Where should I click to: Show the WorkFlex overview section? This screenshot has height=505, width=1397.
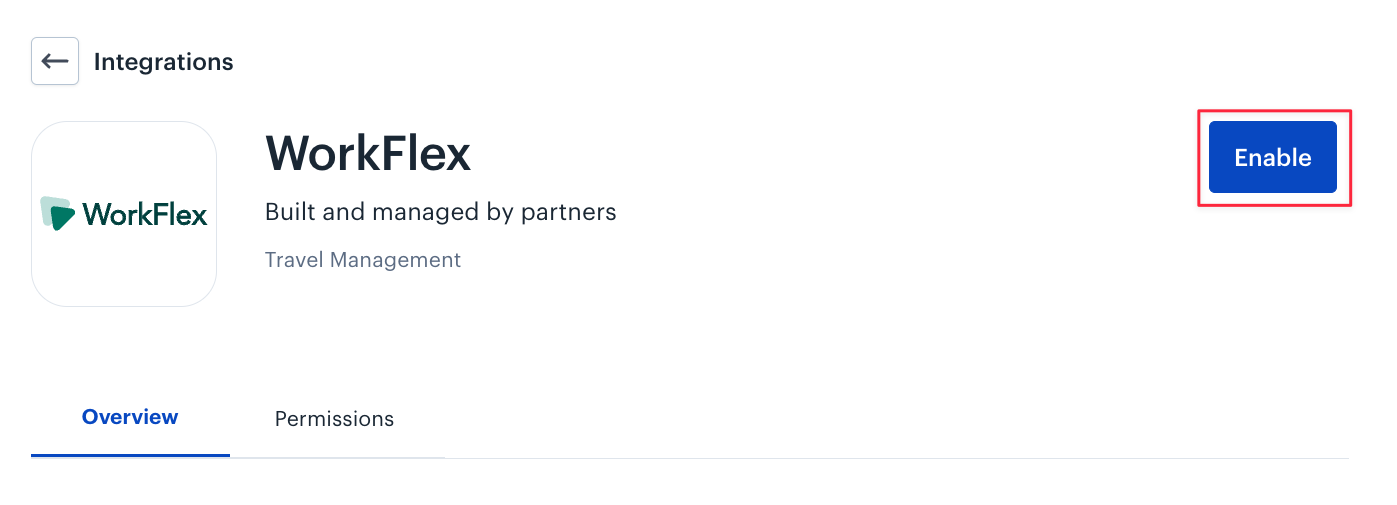(x=130, y=417)
